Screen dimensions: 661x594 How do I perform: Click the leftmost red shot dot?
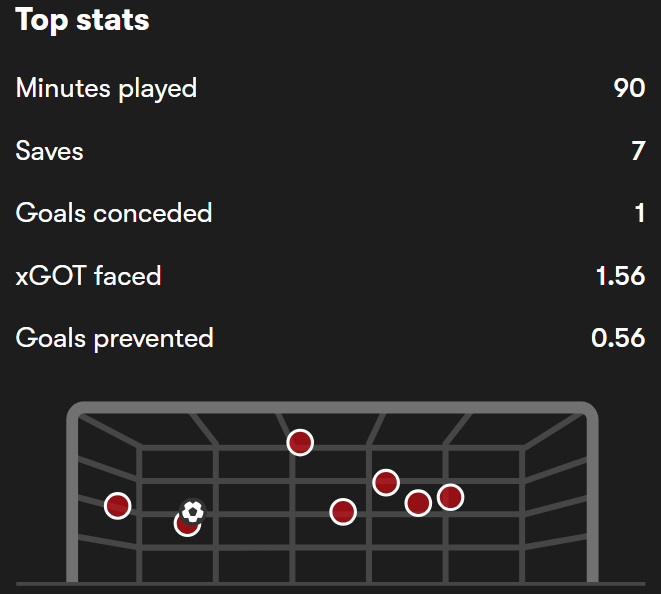118,506
